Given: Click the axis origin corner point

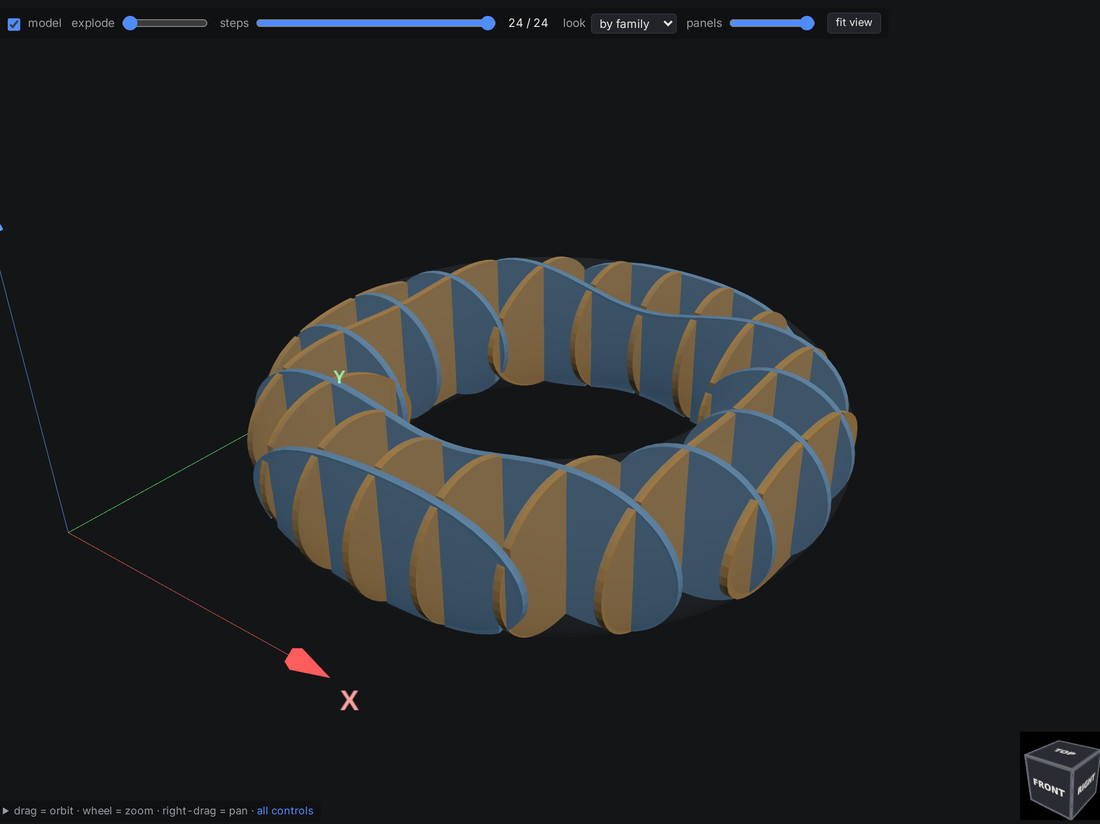Looking at the screenshot, I should [x=68, y=532].
